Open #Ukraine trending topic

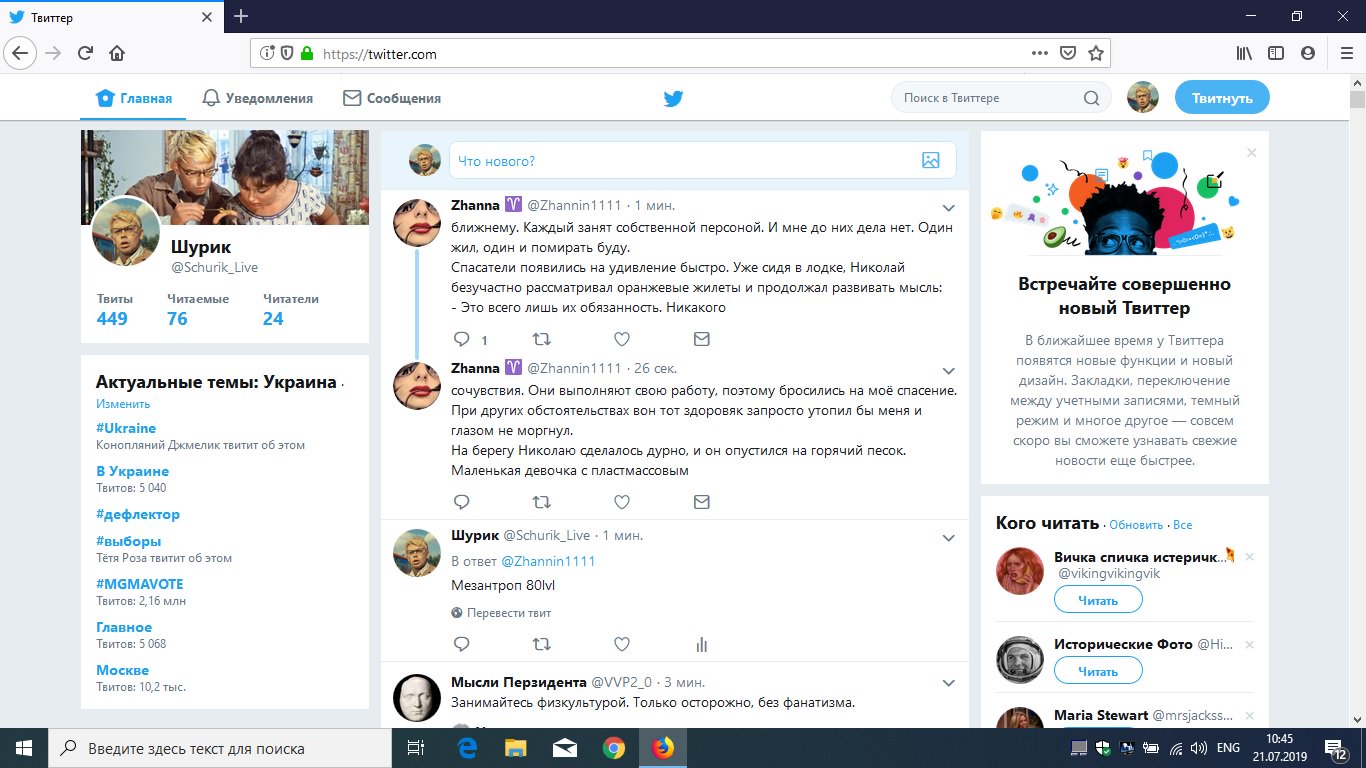point(126,428)
